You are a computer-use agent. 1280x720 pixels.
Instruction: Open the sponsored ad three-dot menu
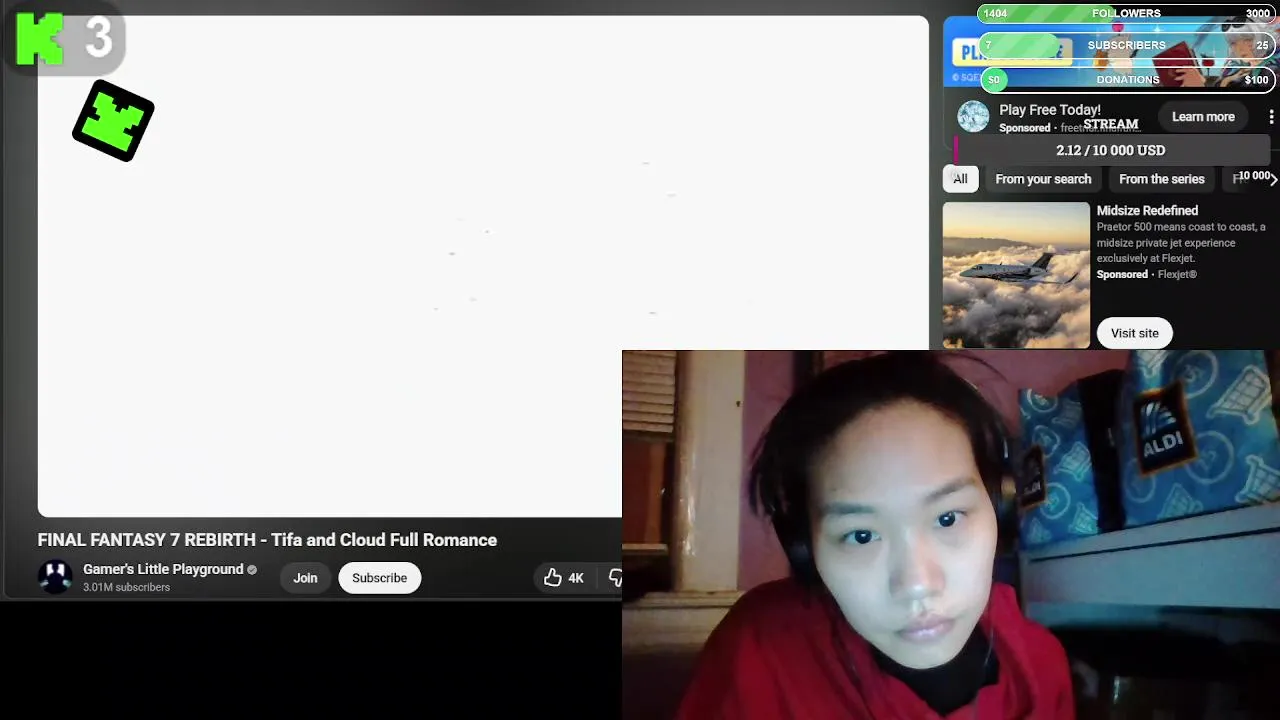(1271, 117)
